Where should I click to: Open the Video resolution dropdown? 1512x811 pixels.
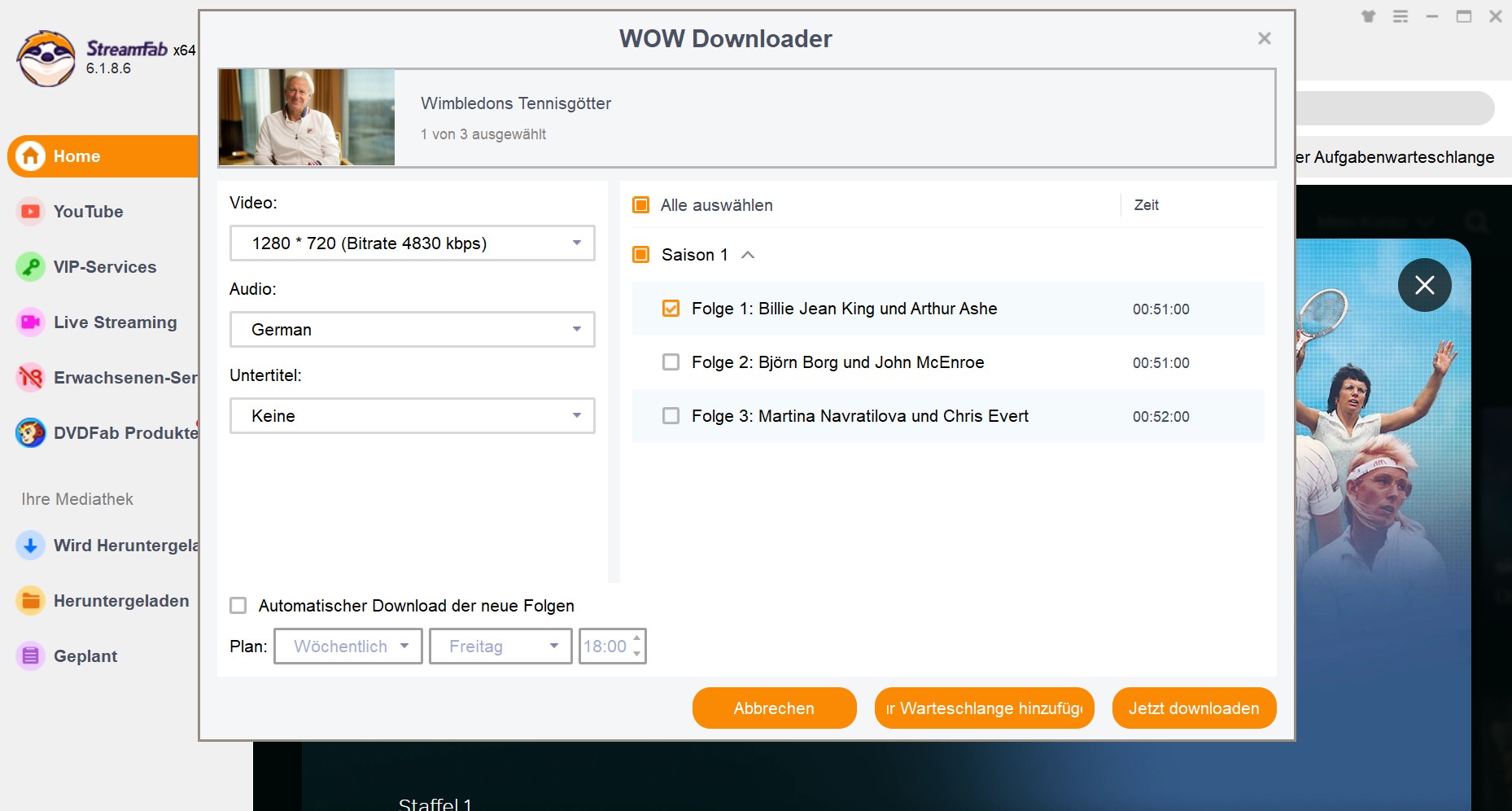coord(413,243)
